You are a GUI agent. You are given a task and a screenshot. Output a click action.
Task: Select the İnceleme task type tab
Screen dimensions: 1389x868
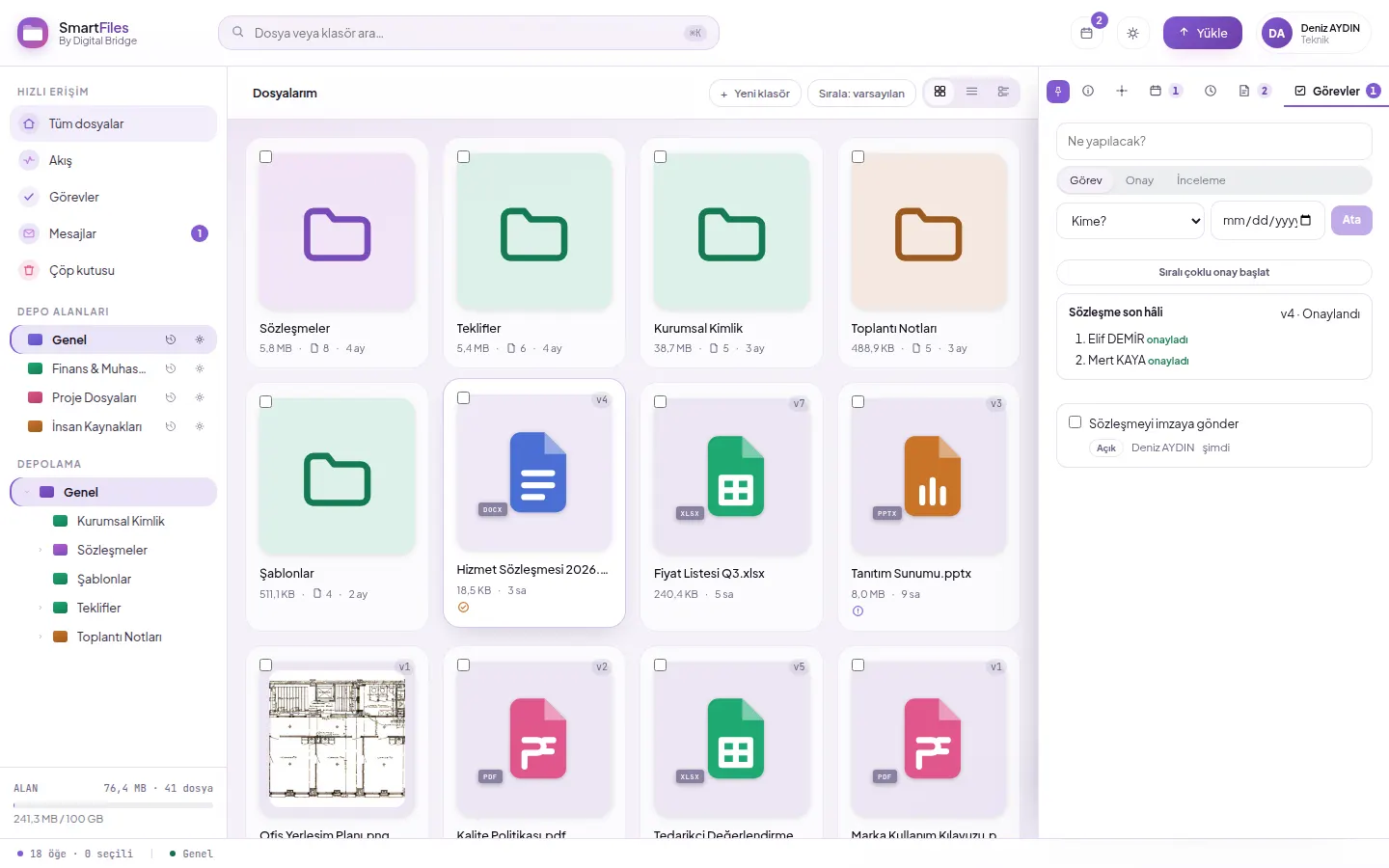tap(1201, 180)
